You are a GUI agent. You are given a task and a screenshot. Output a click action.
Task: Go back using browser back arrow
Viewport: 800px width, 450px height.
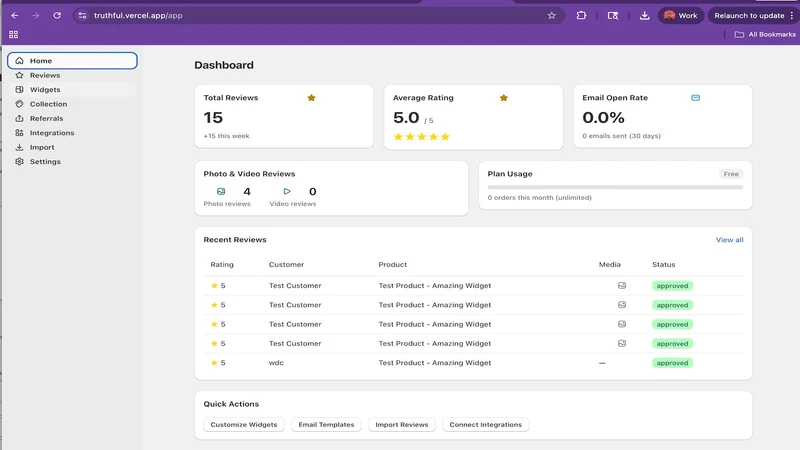tap(15, 15)
